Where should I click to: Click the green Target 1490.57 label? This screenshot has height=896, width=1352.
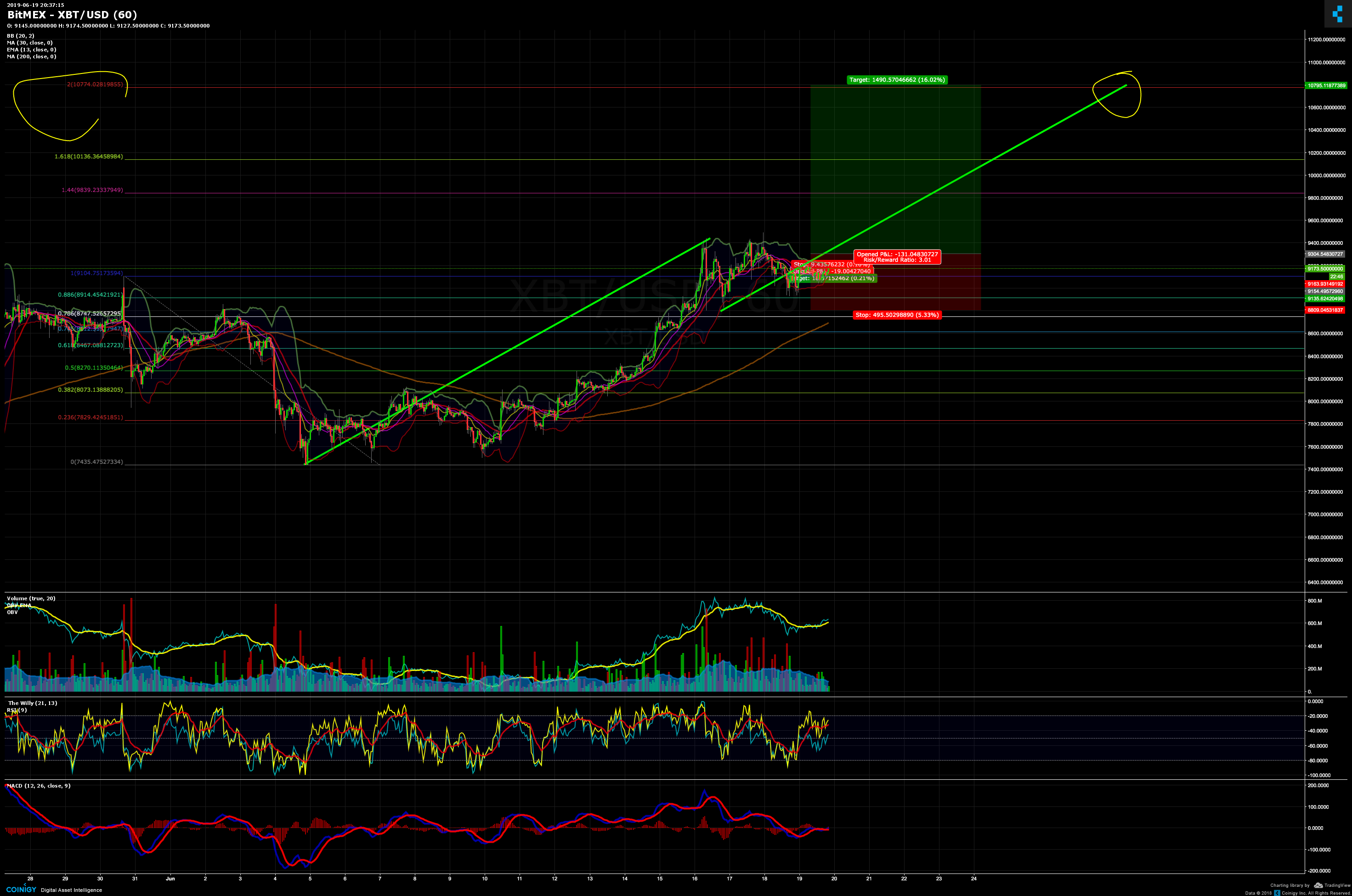(x=897, y=80)
